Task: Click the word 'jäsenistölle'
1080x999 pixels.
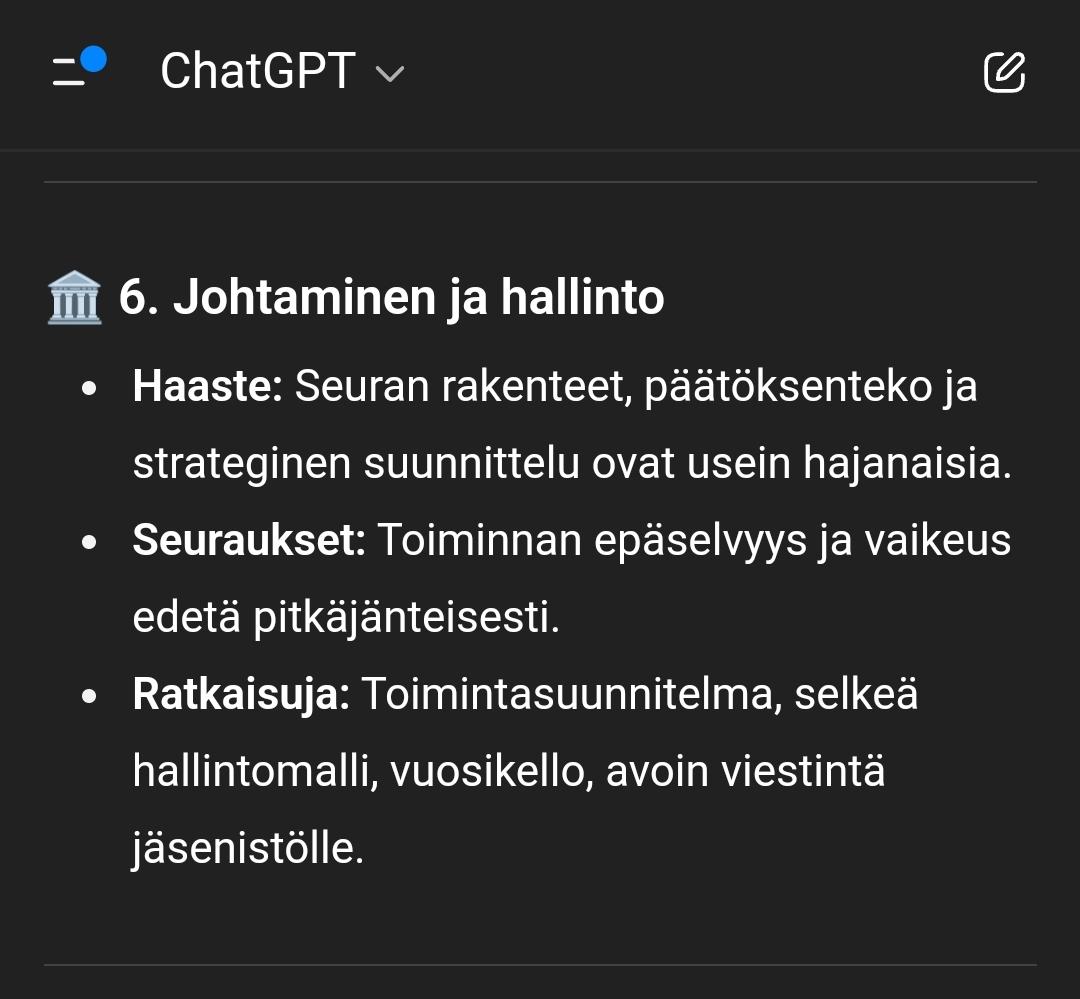Action: 248,849
